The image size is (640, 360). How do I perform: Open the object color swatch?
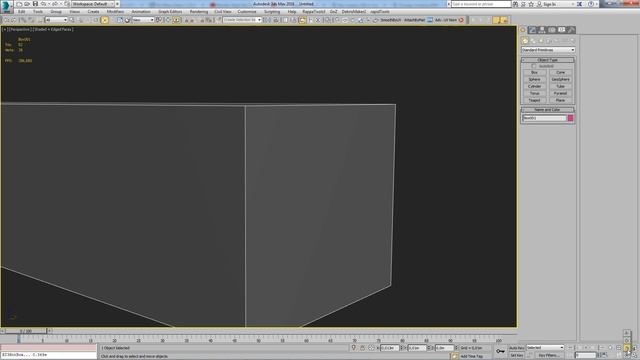pos(570,118)
